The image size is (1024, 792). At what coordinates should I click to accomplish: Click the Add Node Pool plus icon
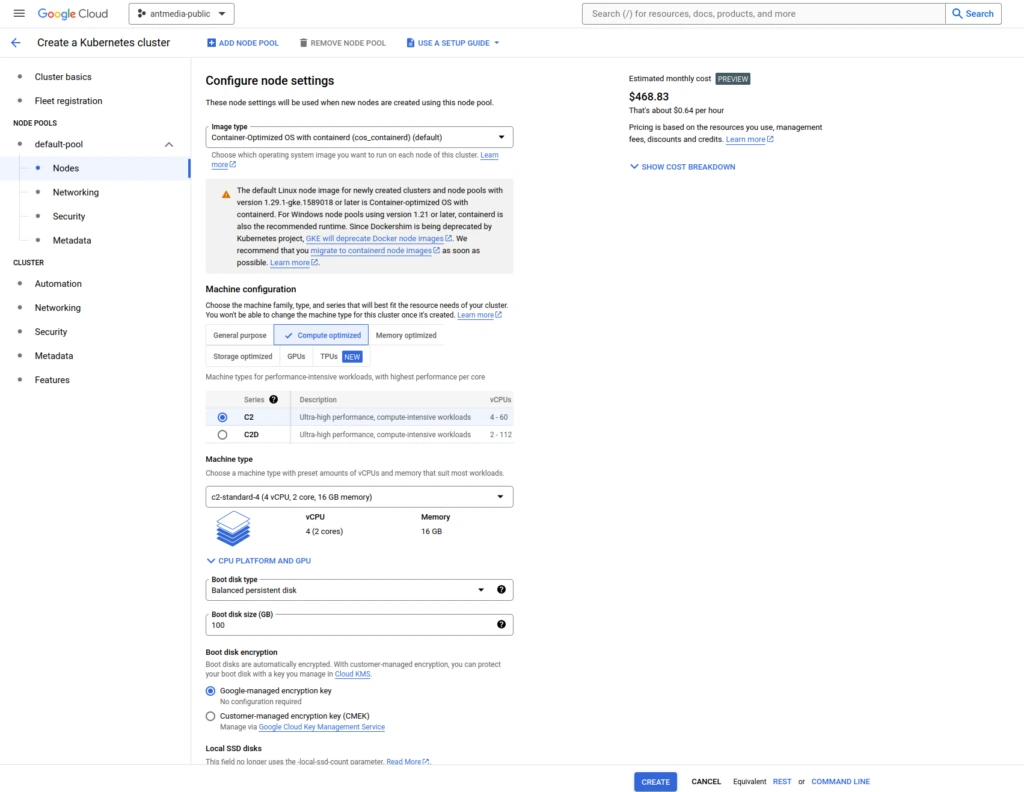click(211, 42)
